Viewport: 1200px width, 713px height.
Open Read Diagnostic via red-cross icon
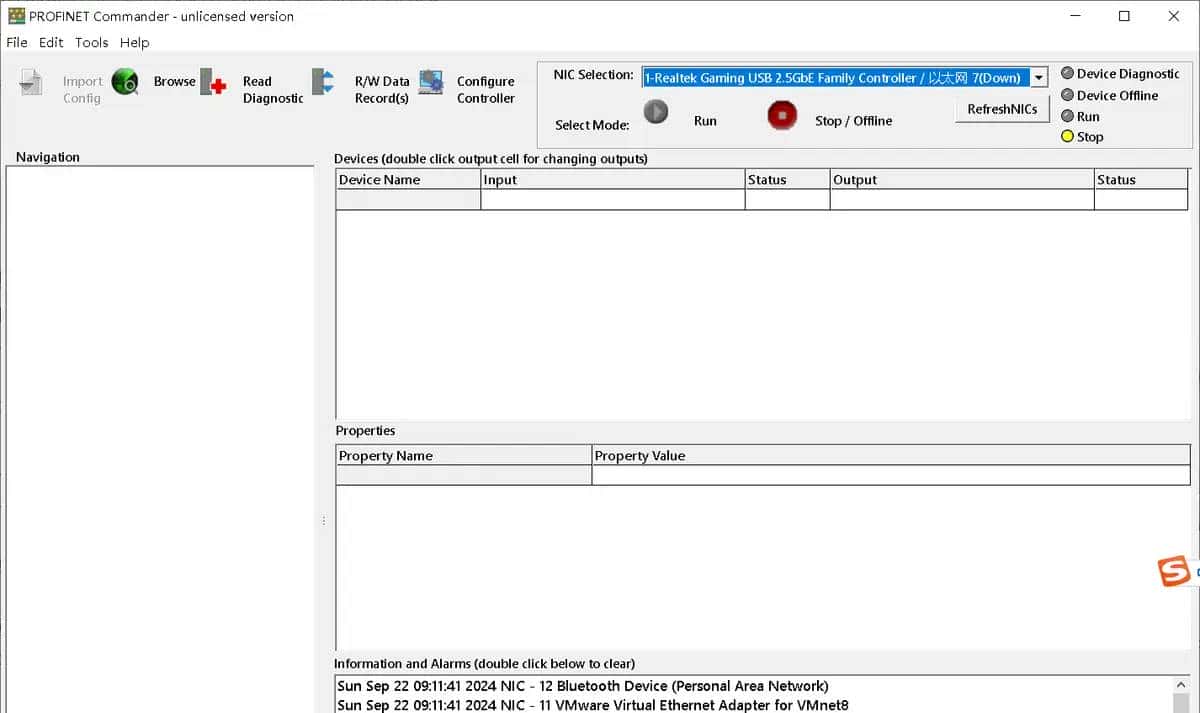coord(213,83)
